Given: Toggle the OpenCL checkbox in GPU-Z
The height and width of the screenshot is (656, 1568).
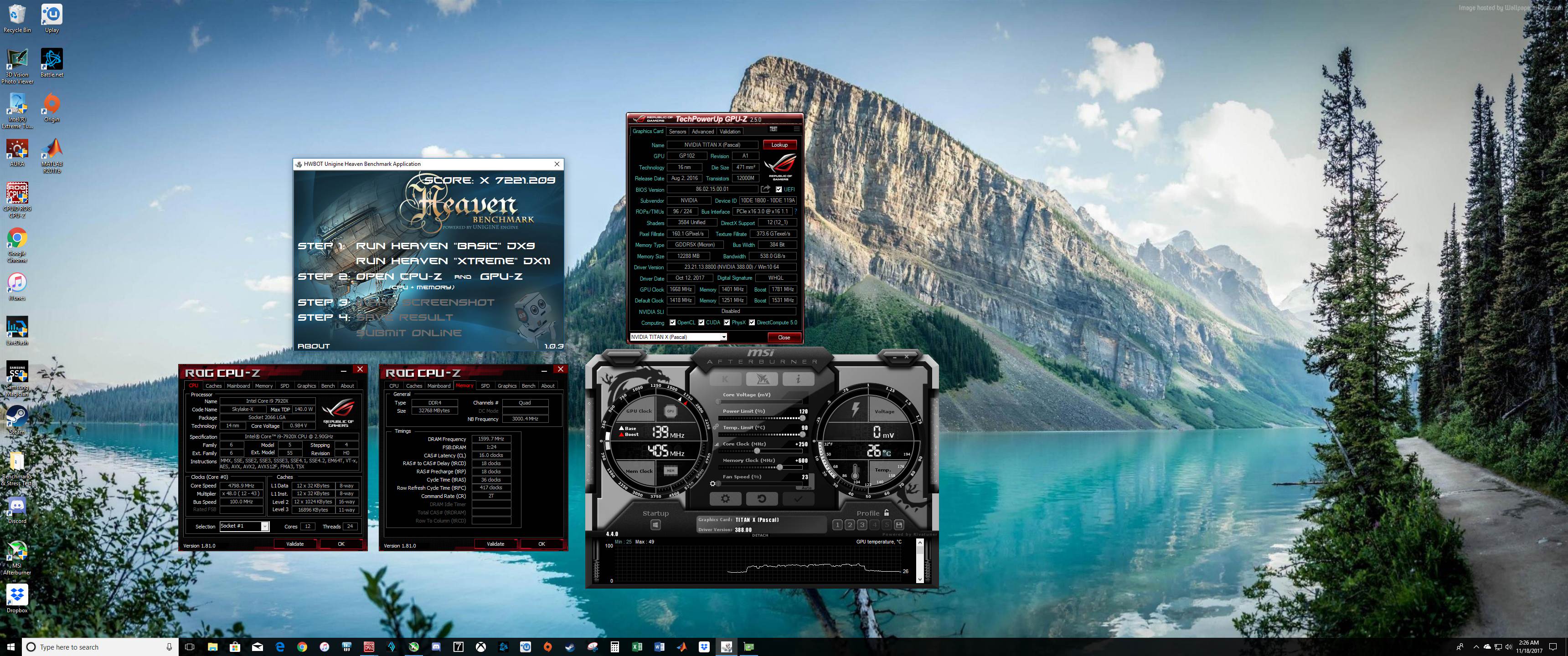Looking at the screenshot, I should [x=672, y=323].
